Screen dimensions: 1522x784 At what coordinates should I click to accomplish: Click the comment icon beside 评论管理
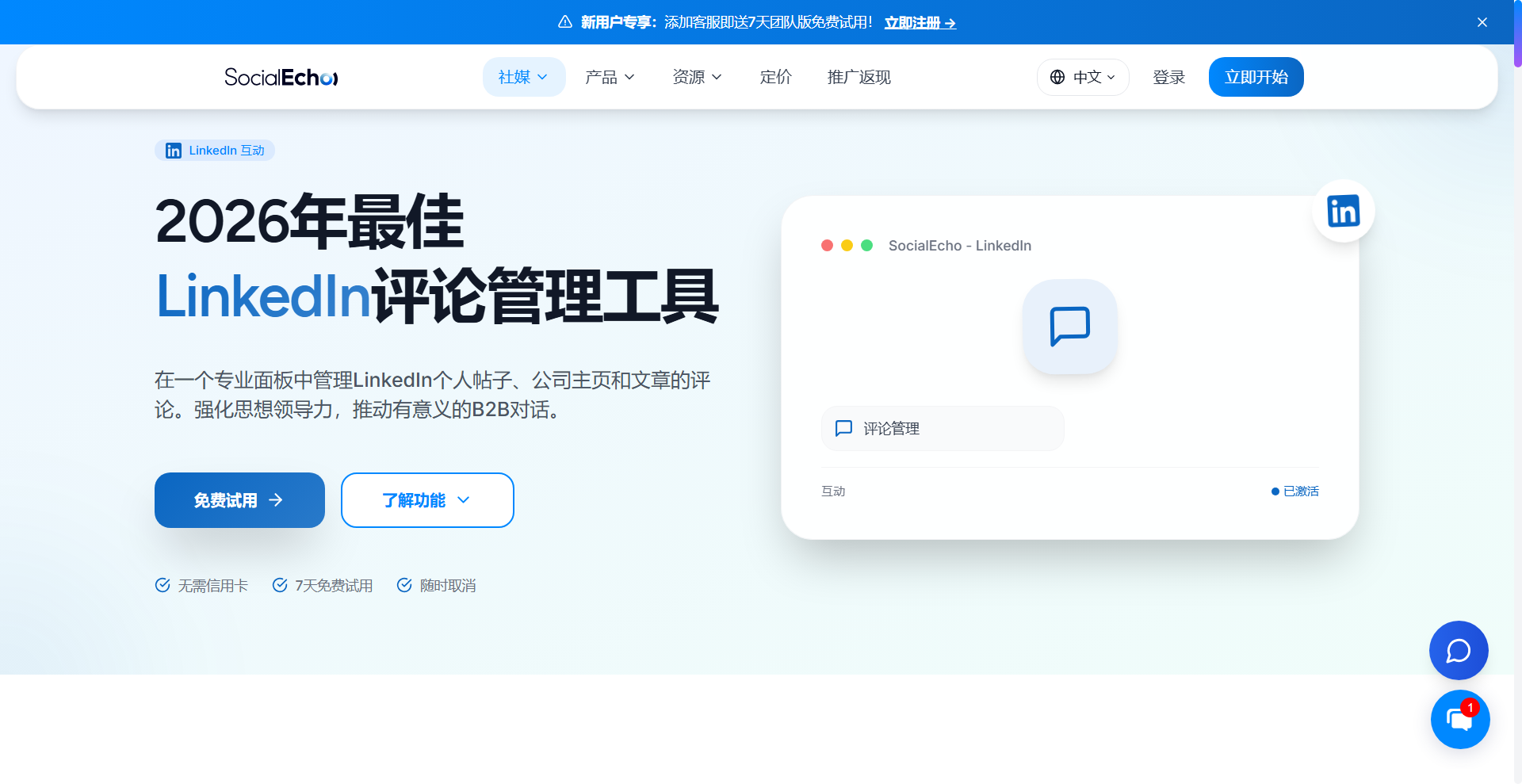(x=844, y=428)
